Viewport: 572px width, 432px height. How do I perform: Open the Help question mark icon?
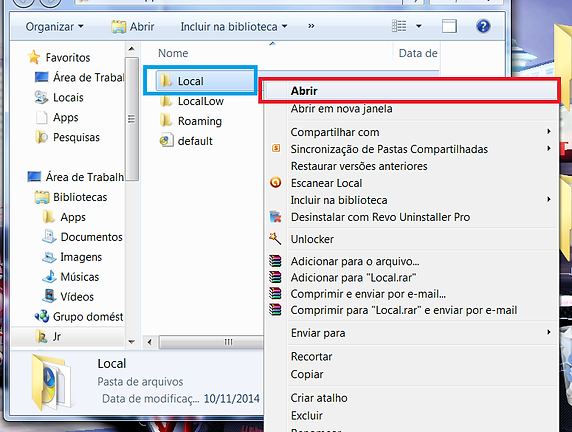[483, 26]
